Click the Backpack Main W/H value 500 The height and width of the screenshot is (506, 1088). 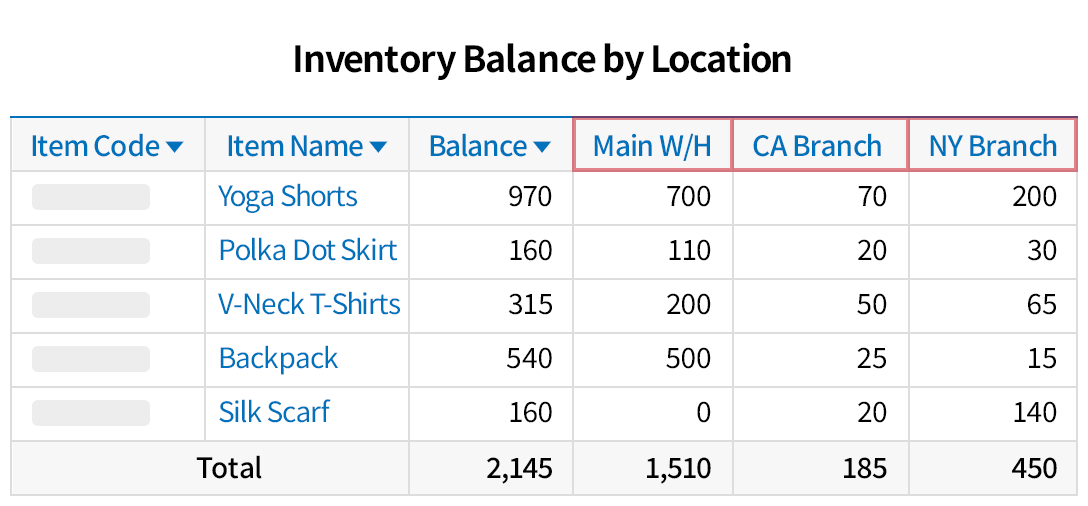(688, 358)
